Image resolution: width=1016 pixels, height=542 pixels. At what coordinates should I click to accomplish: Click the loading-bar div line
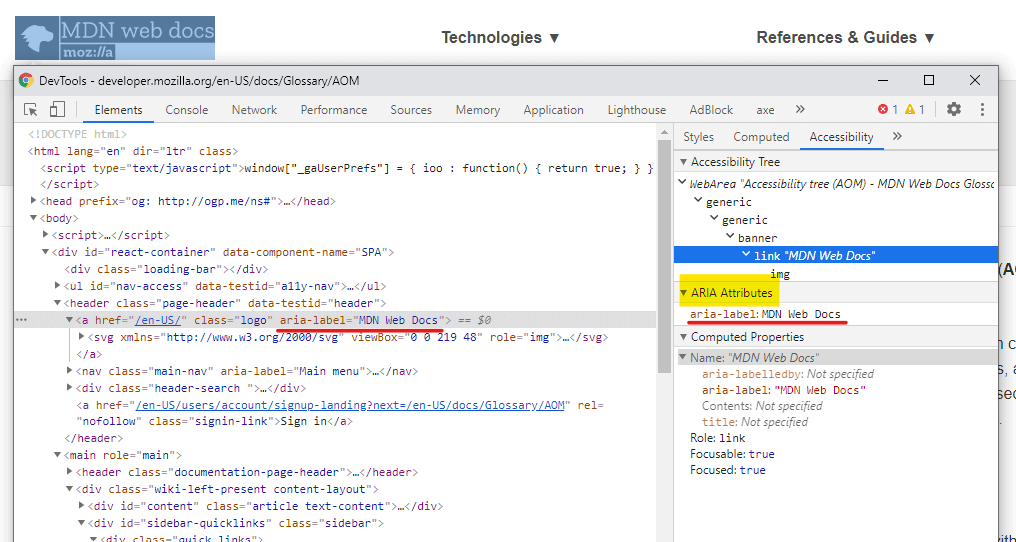pyautogui.click(x=166, y=269)
